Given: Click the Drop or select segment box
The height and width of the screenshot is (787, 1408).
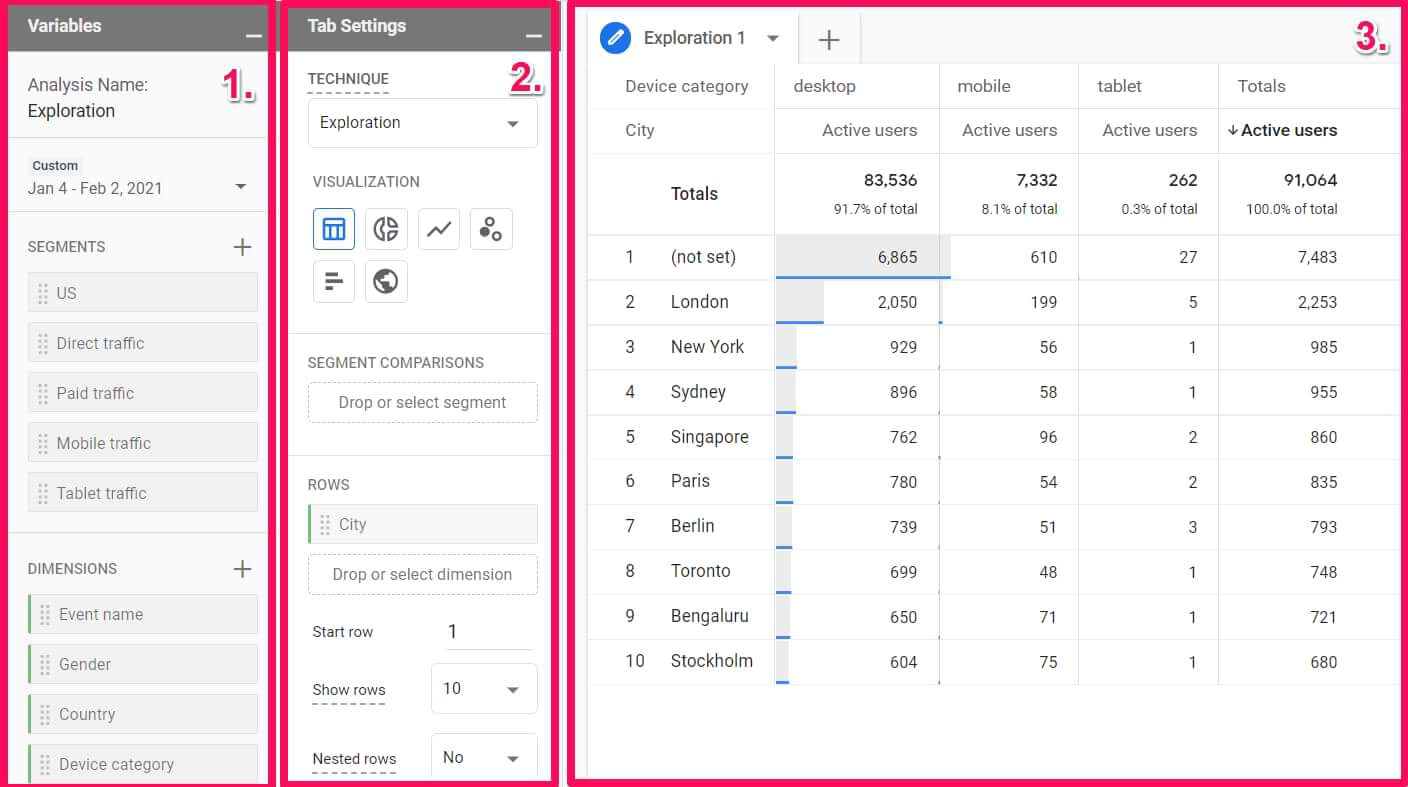Looking at the screenshot, I should point(422,402).
